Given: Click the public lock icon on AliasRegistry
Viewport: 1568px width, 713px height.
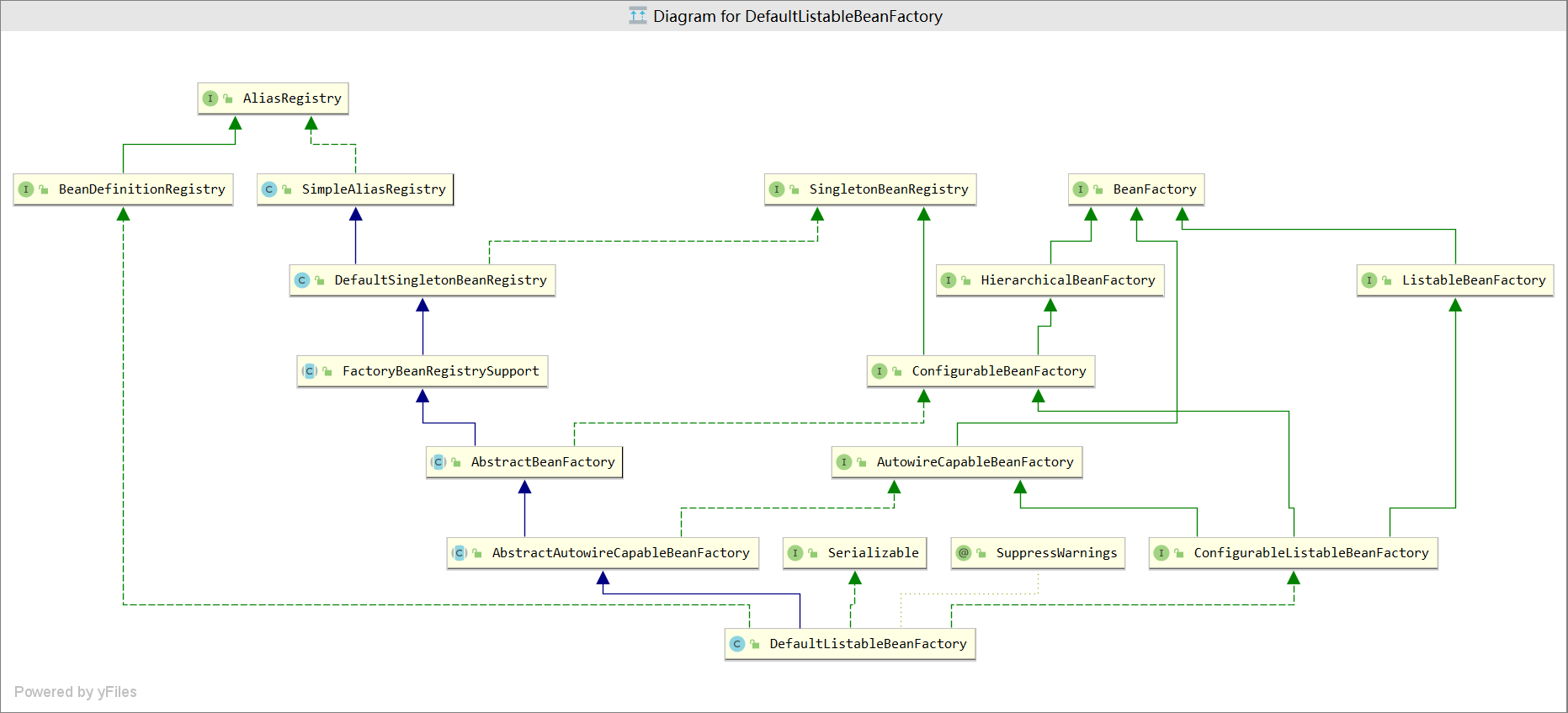Looking at the screenshot, I should point(228,98).
